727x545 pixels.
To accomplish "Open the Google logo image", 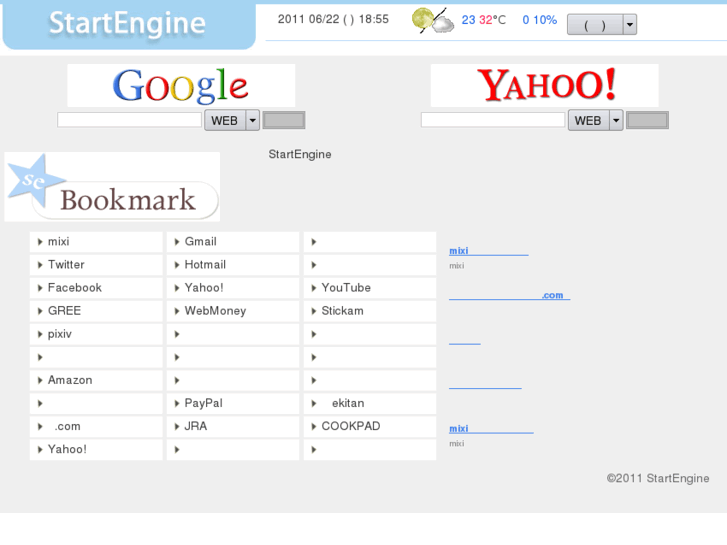I will coord(181,85).
